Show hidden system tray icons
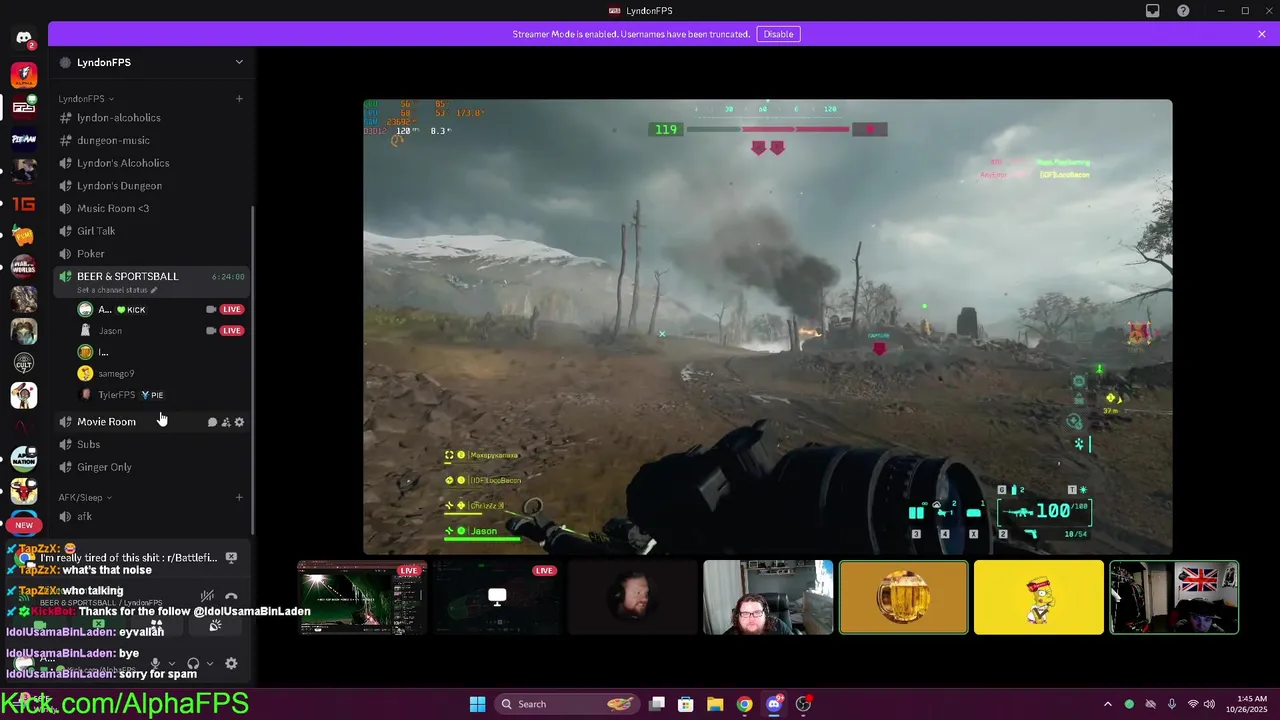The image size is (1280, 720). click(x=1107, y=704)
